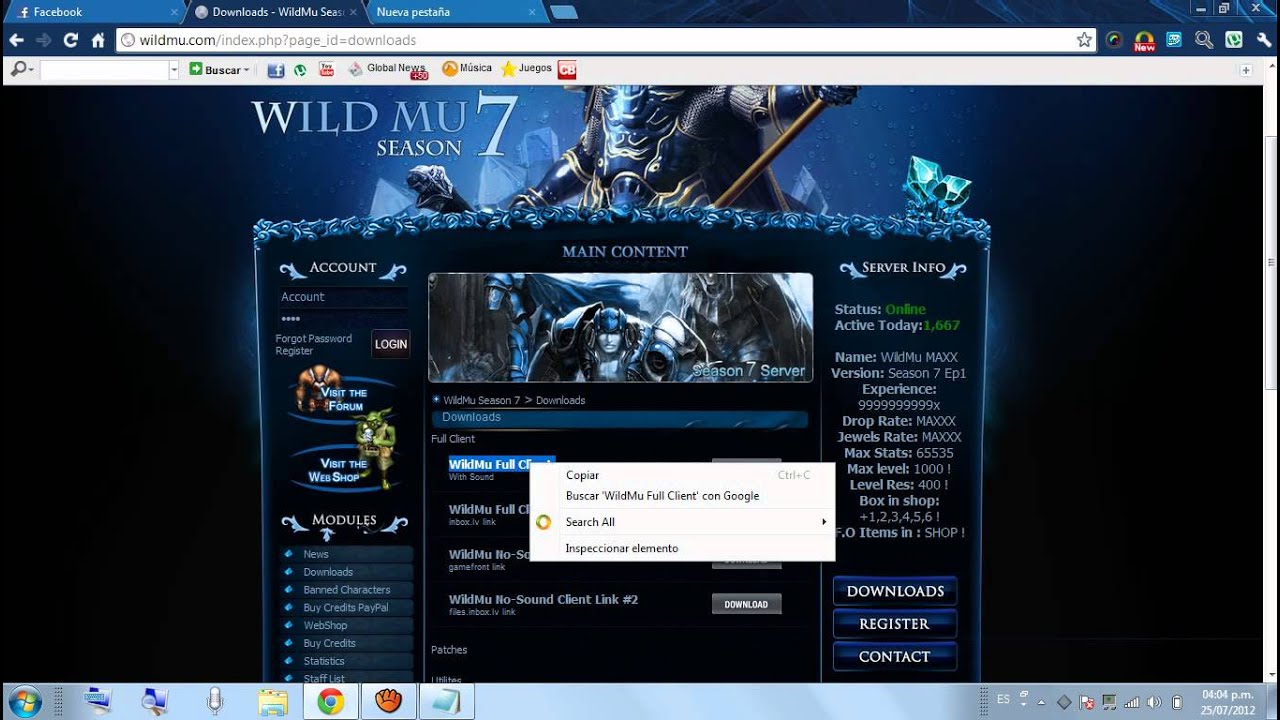This screenshot has width=1280, height=720.
Task: Open the Register link under Account
Action: 294,351
